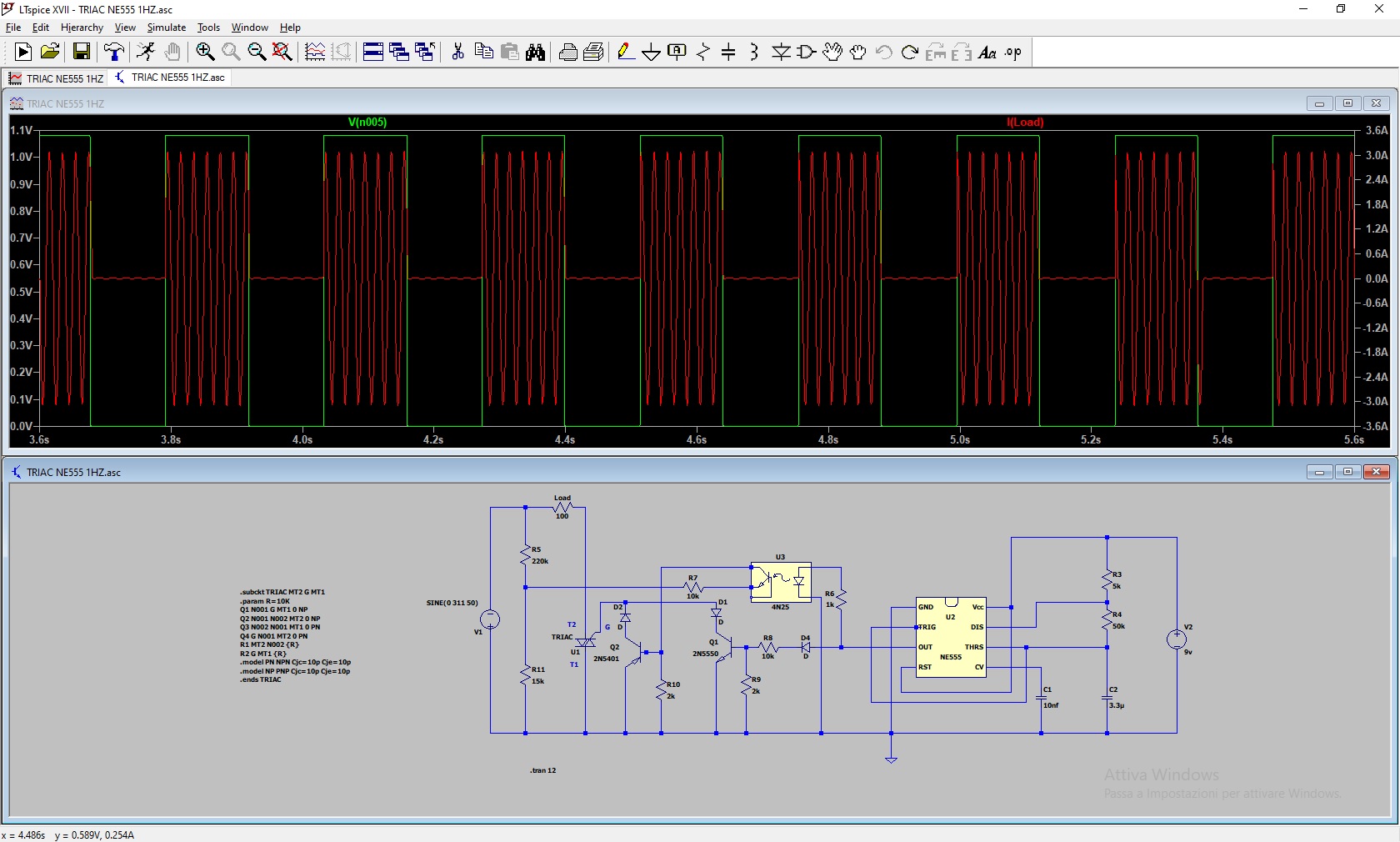Select the Resistor component tool
The image size is (1400, 842).
coord(703,53)
